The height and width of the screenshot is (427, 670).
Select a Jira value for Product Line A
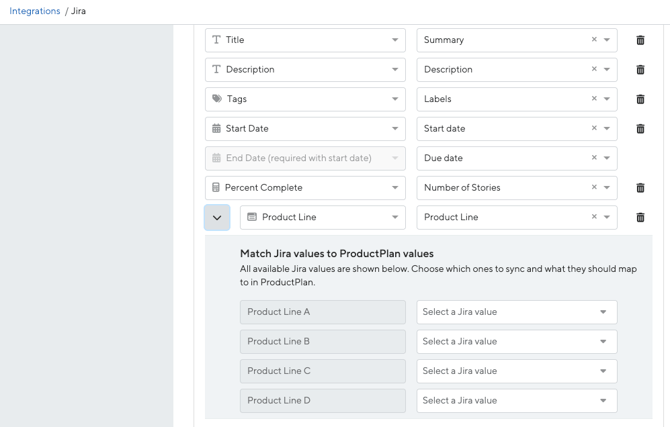[517, 312]
